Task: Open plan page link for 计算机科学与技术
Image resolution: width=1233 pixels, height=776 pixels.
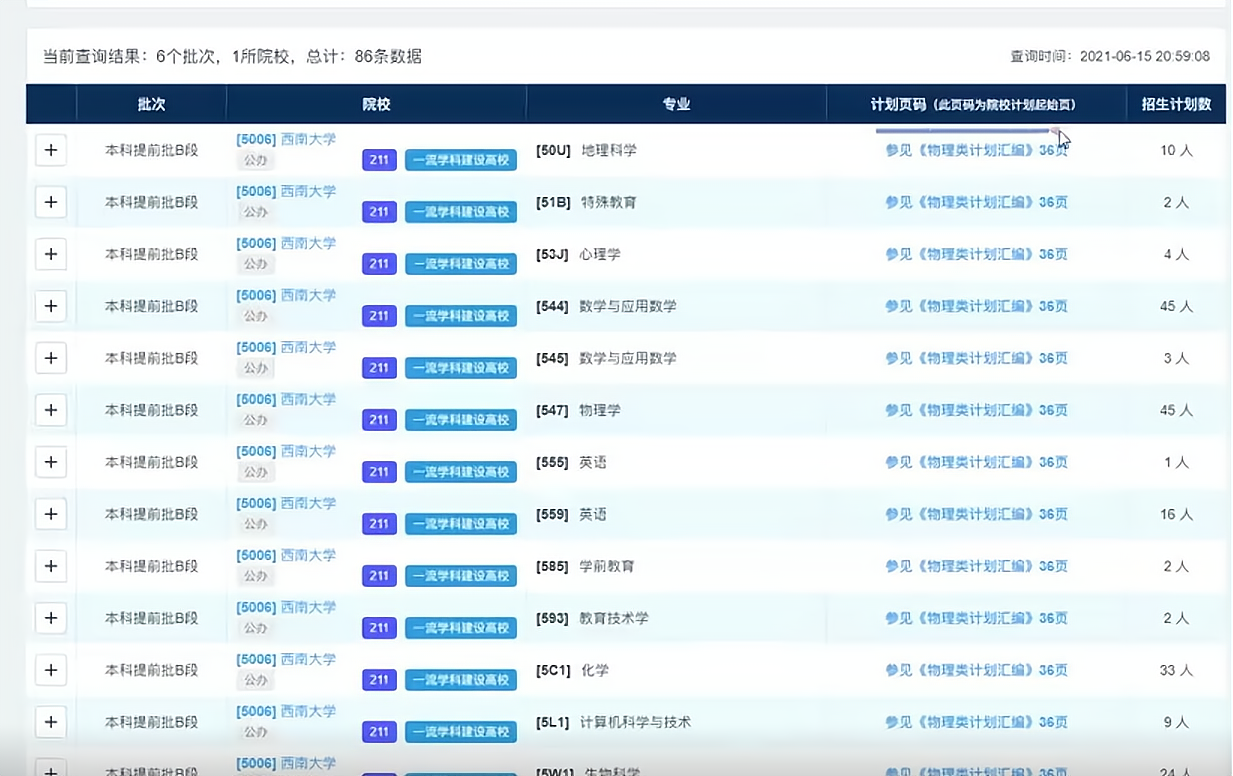Action: coord(976,722)
